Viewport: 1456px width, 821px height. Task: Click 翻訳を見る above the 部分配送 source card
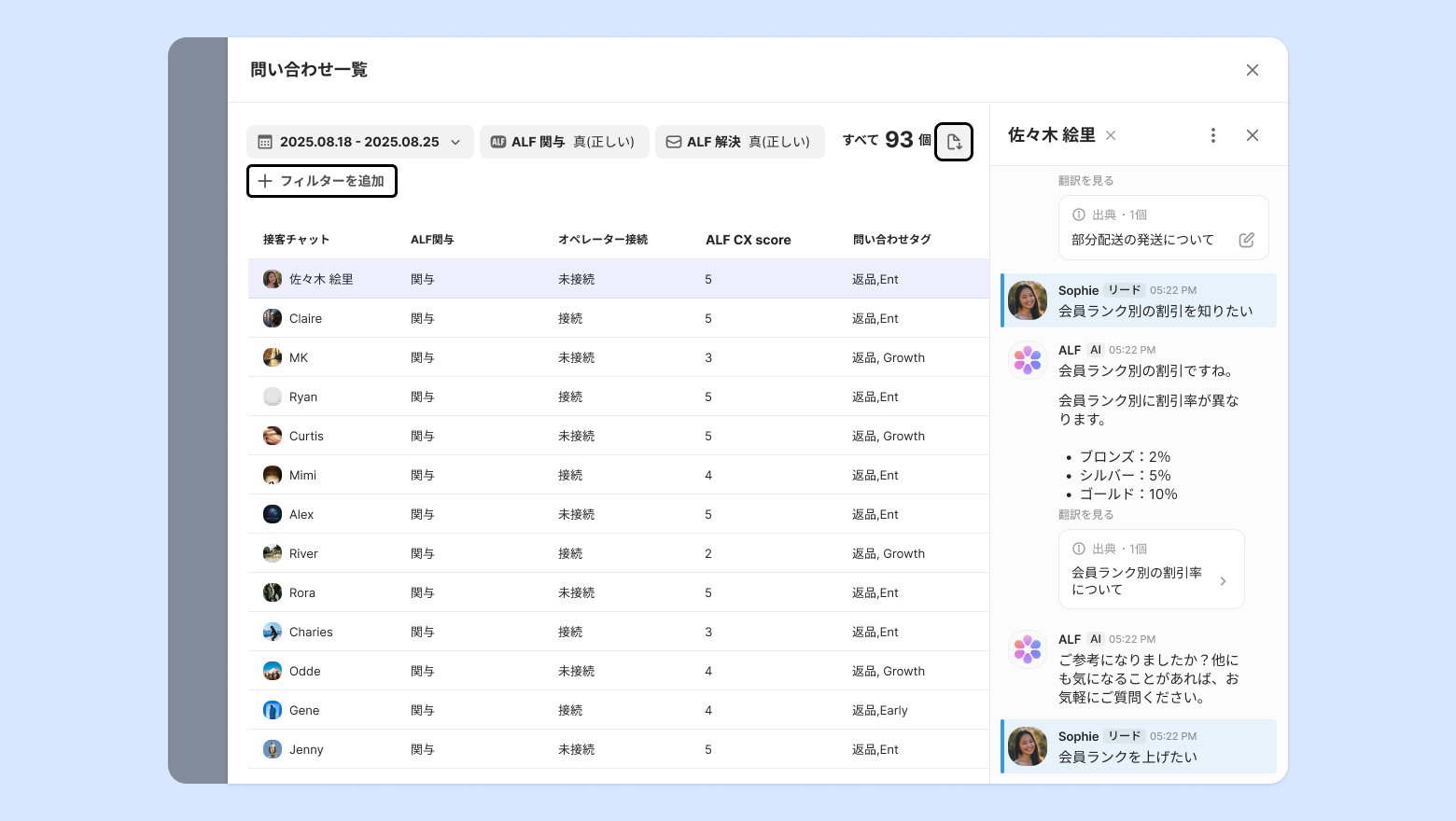1085,181
